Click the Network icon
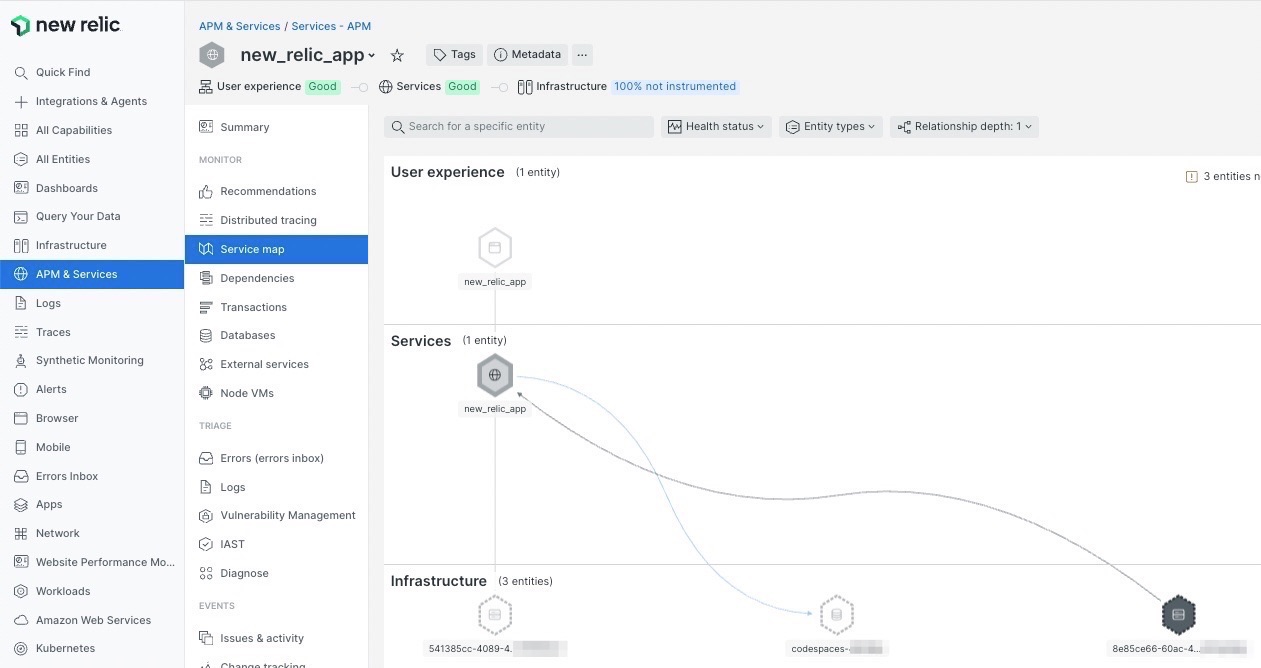This screenshot has width=1261, height=668. [x=21, y=533]
